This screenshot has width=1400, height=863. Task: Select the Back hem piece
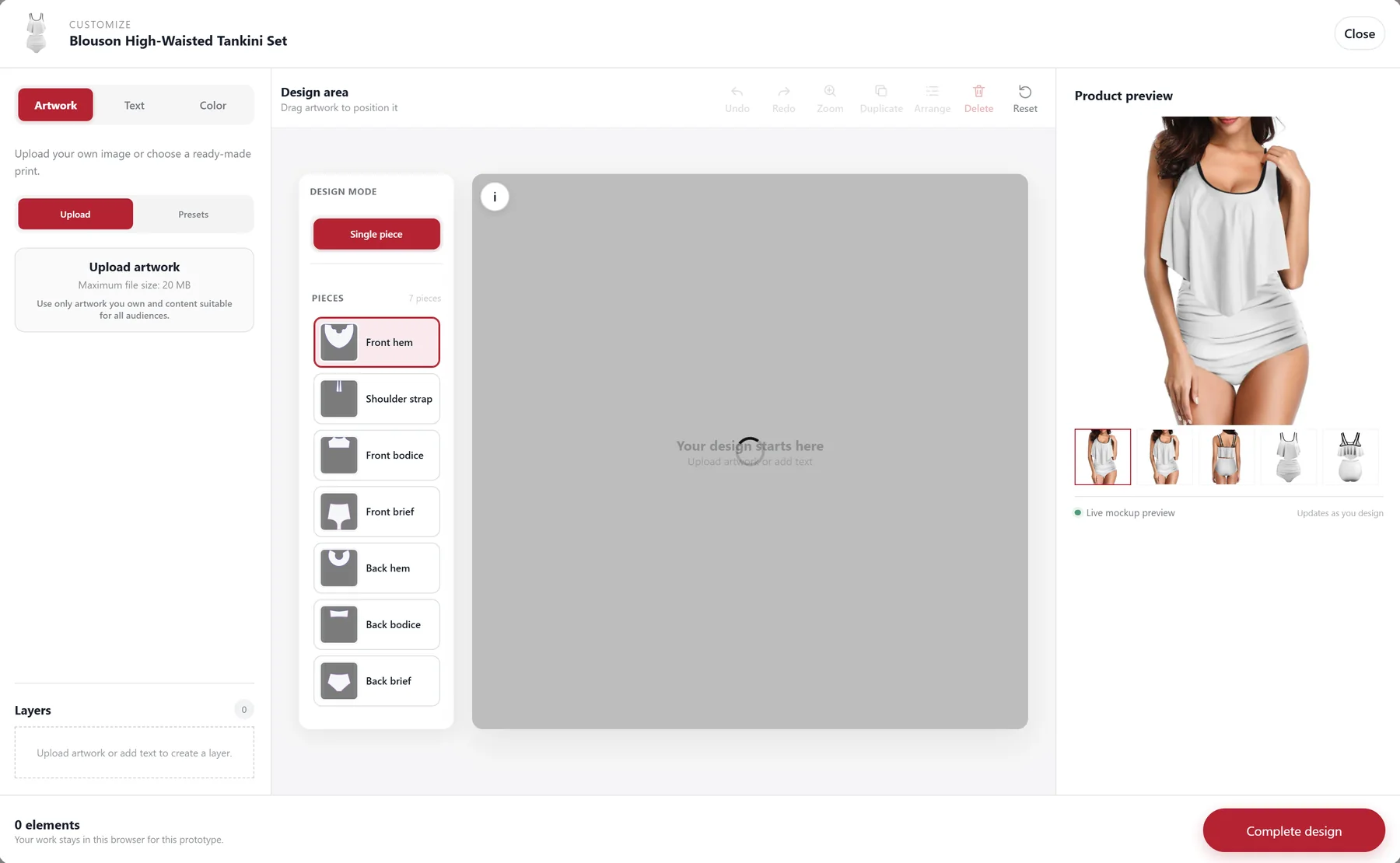pyautogui.click(x=376, y=568)
